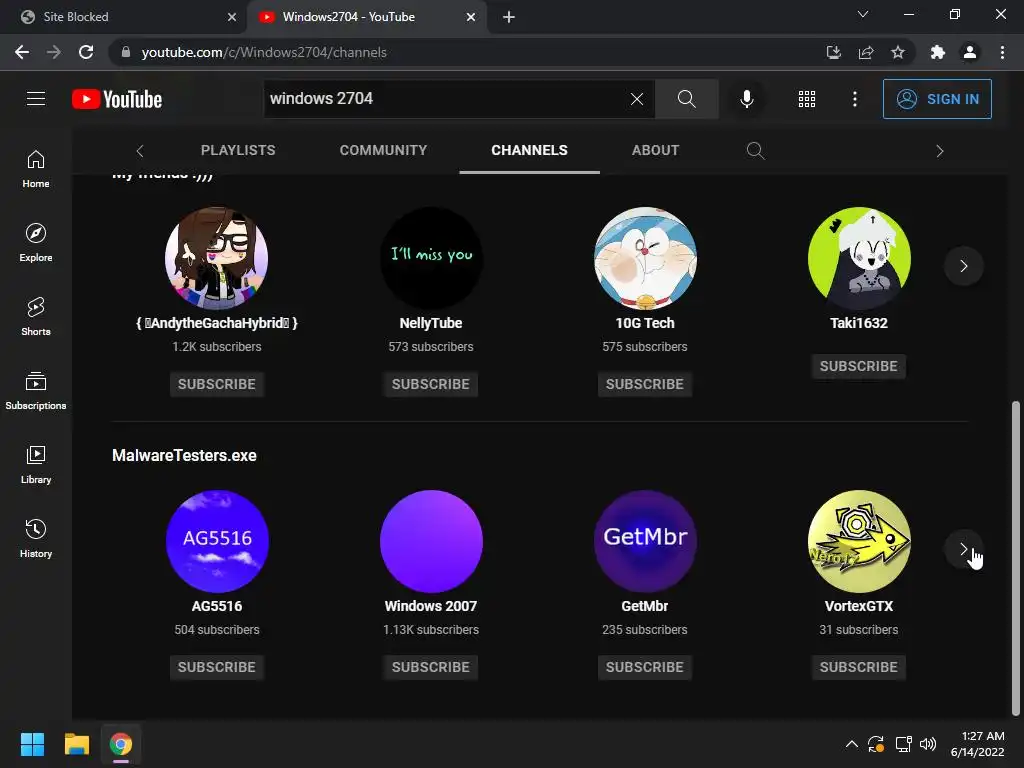Open the GetMbr channel avatar
This screenshot has width=1024, height=768.
645,541
